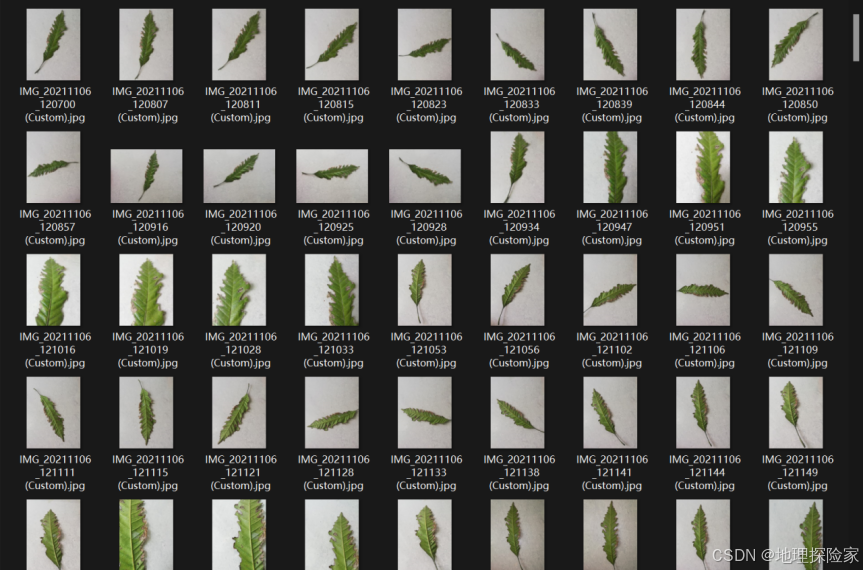Select thumbnail of IMG_20211106_120947 leaf image
This screenshot has height=571, width=864.
pyautogui.click(x=611, y=167)
